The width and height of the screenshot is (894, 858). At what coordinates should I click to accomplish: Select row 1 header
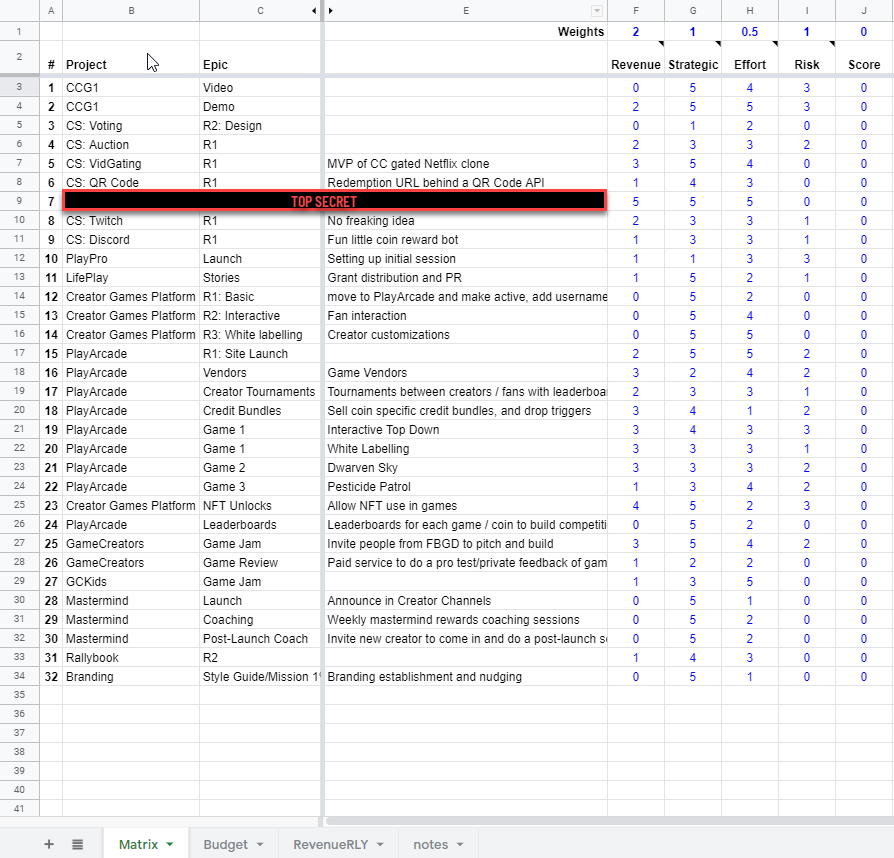coord(19,31)
